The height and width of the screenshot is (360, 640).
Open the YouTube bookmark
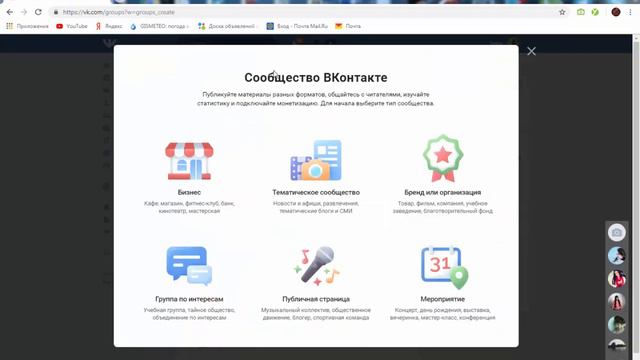point(72,26)
